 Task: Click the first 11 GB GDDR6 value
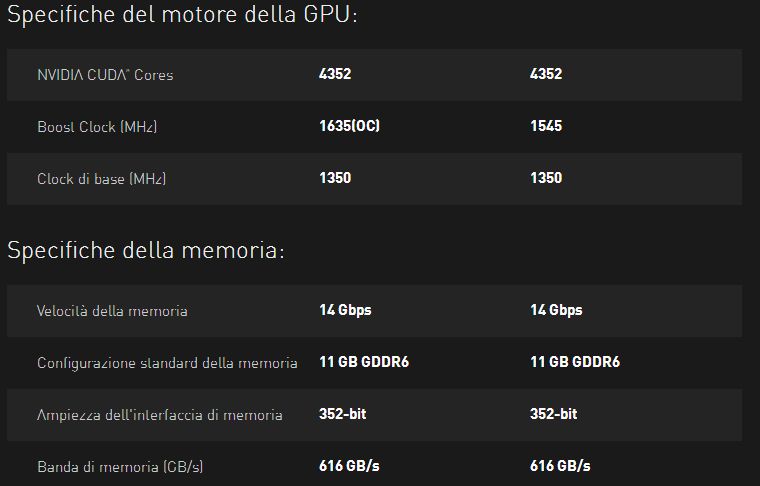364,362
